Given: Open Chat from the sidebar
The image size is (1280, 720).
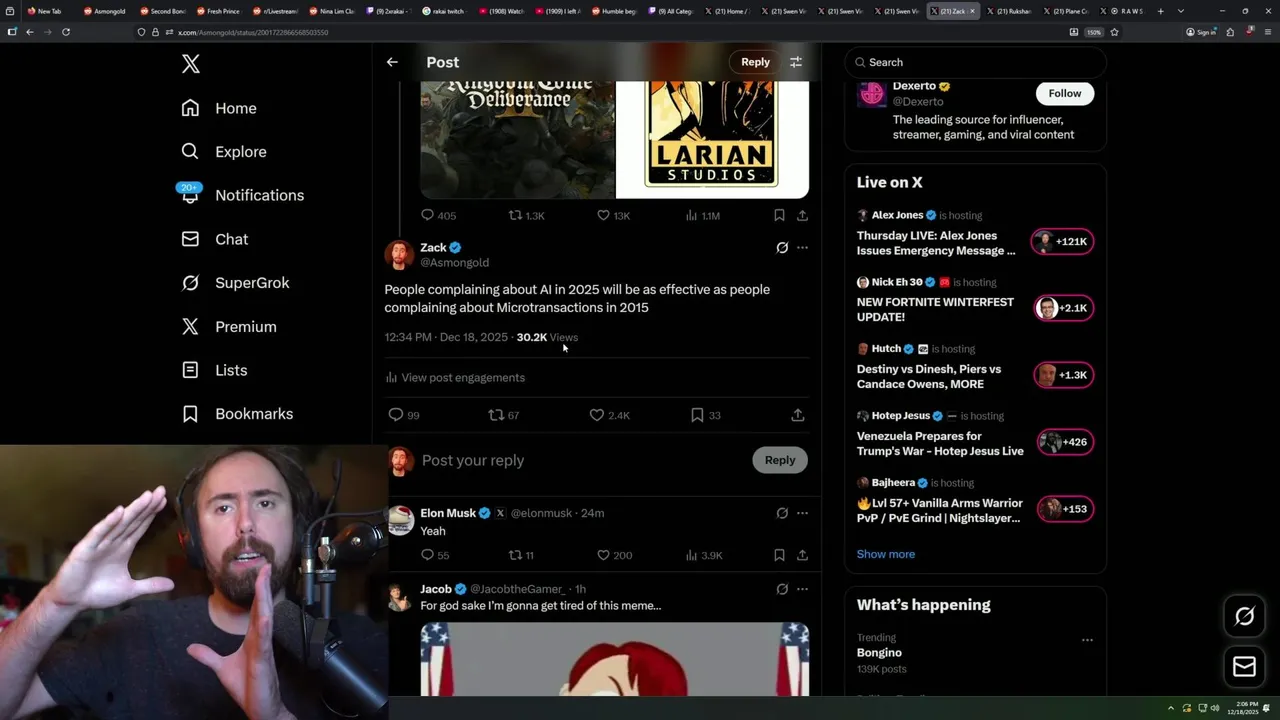Looking at the screenshot, I should 215,239.
